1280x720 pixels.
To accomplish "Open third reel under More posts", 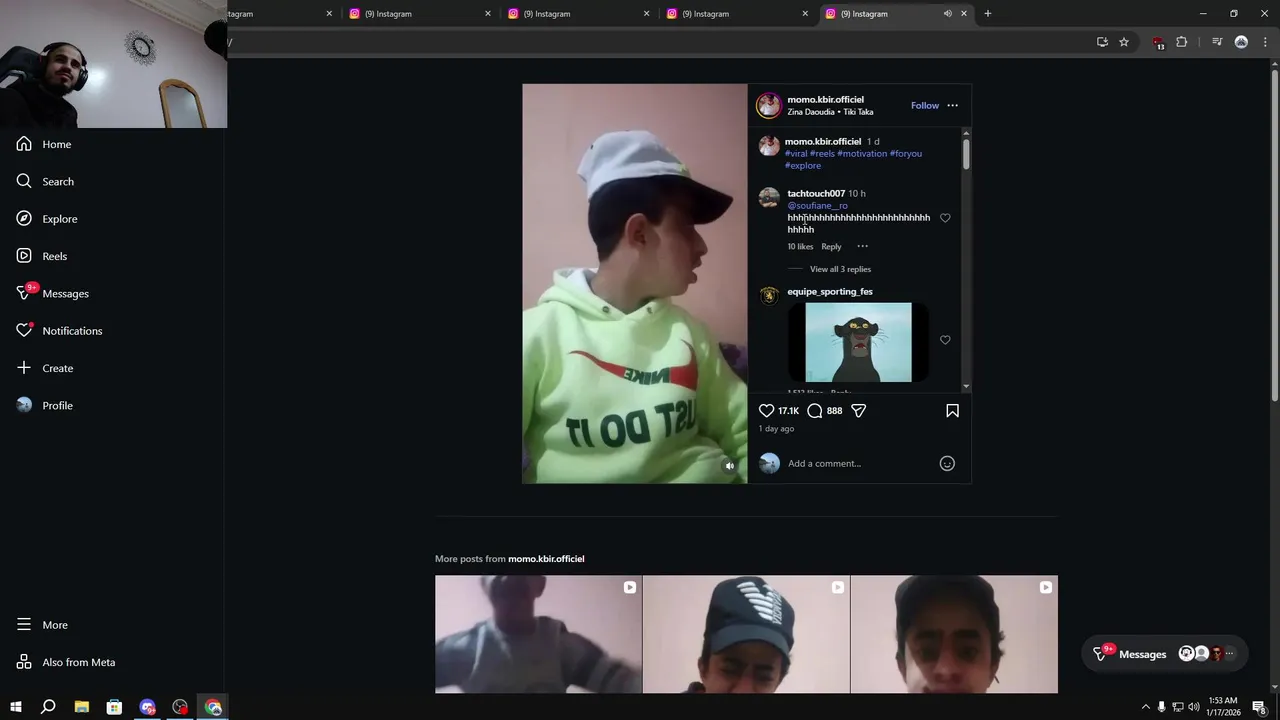I will [954, 634].
